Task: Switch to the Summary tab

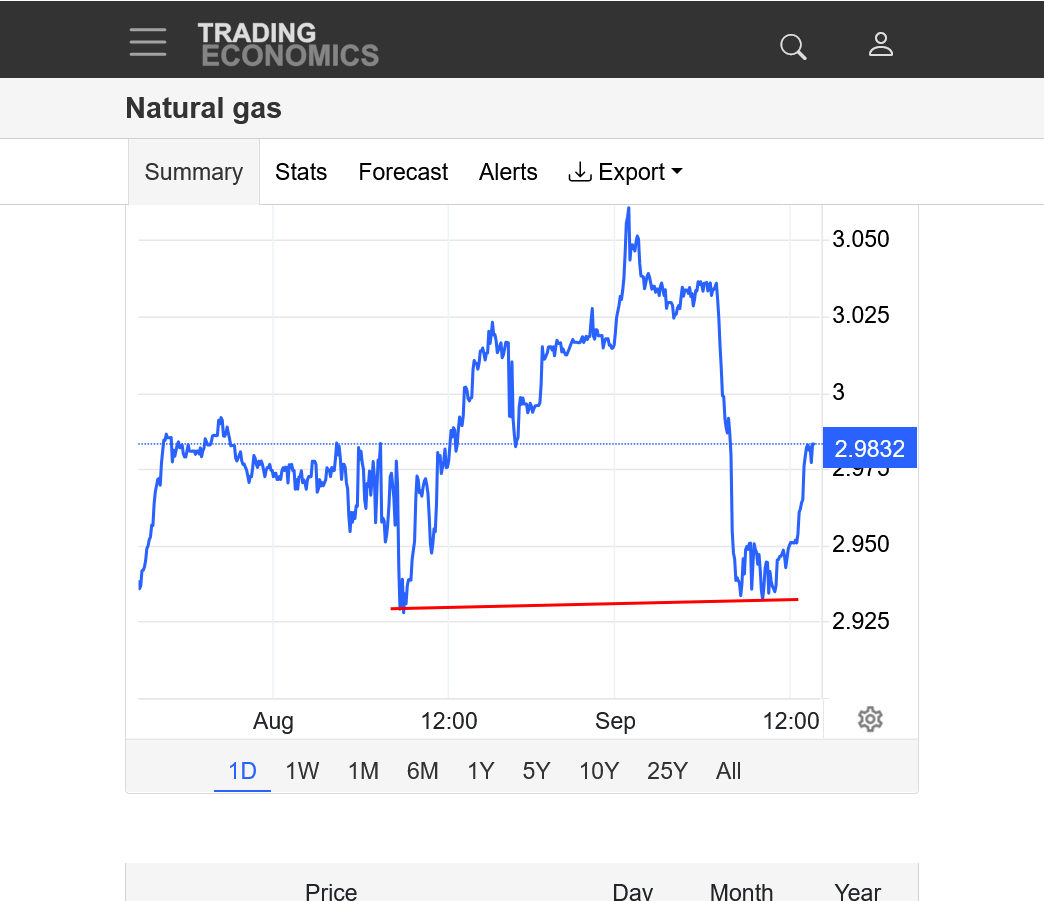Action: tap(194, 172)
